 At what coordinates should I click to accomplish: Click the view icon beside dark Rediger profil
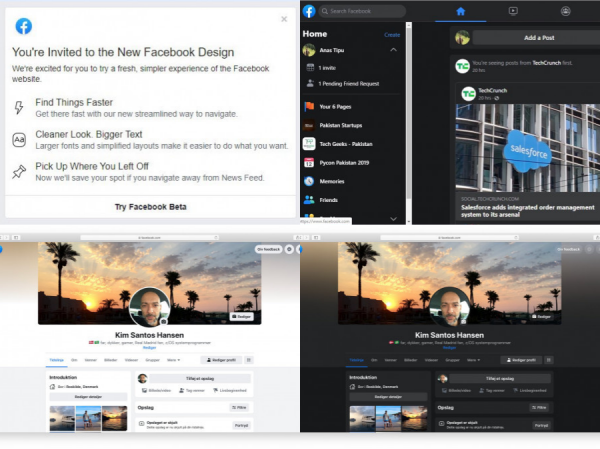[549, 360]
